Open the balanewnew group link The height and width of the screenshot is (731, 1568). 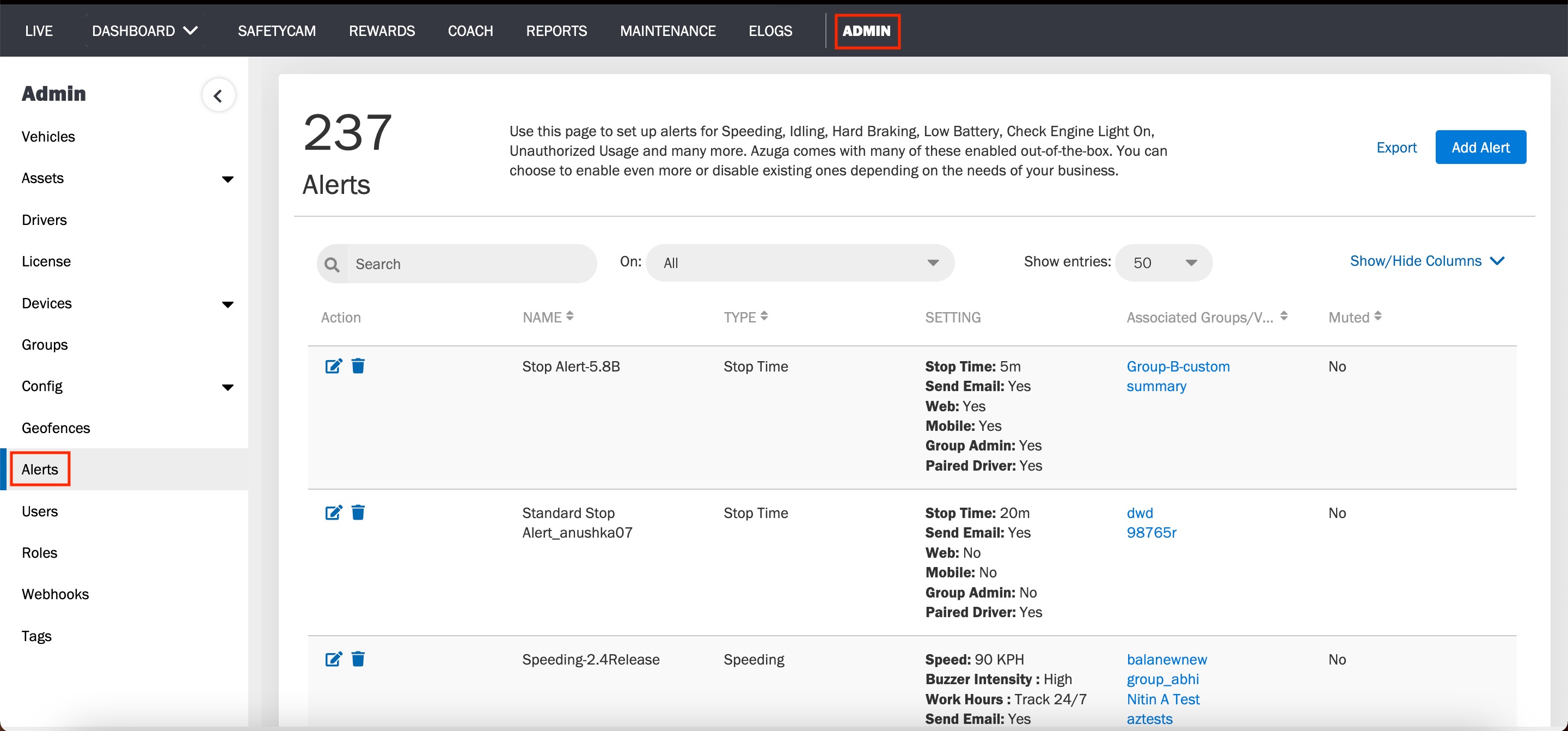point(1167,659)
